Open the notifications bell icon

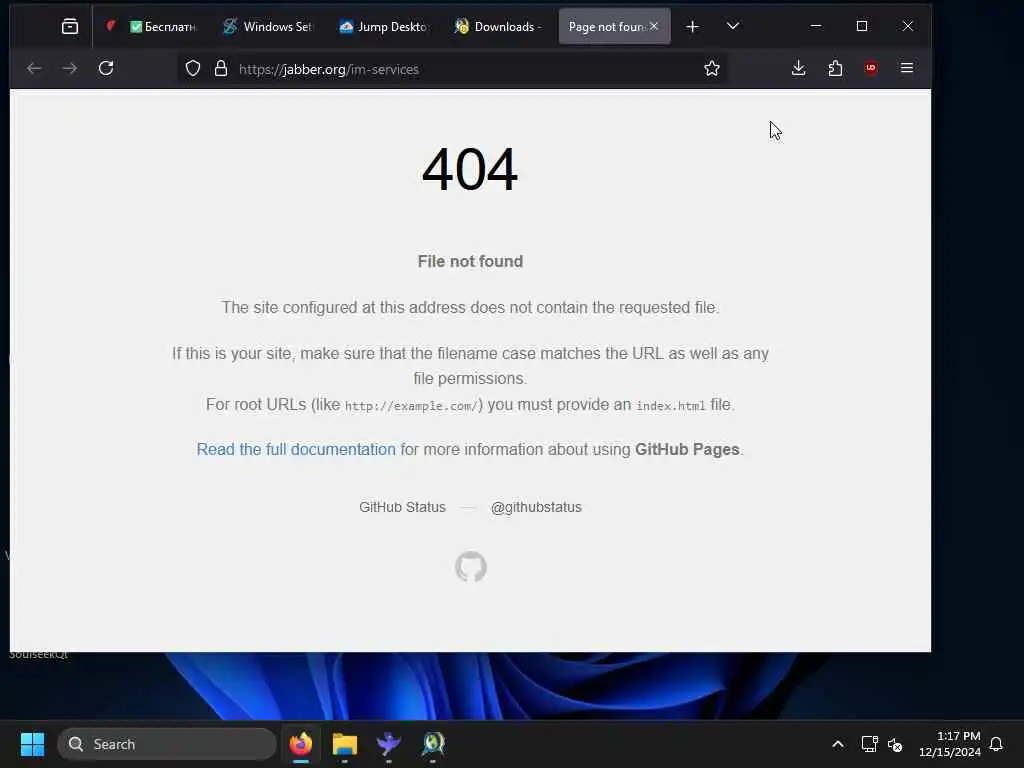pos(996,744)
